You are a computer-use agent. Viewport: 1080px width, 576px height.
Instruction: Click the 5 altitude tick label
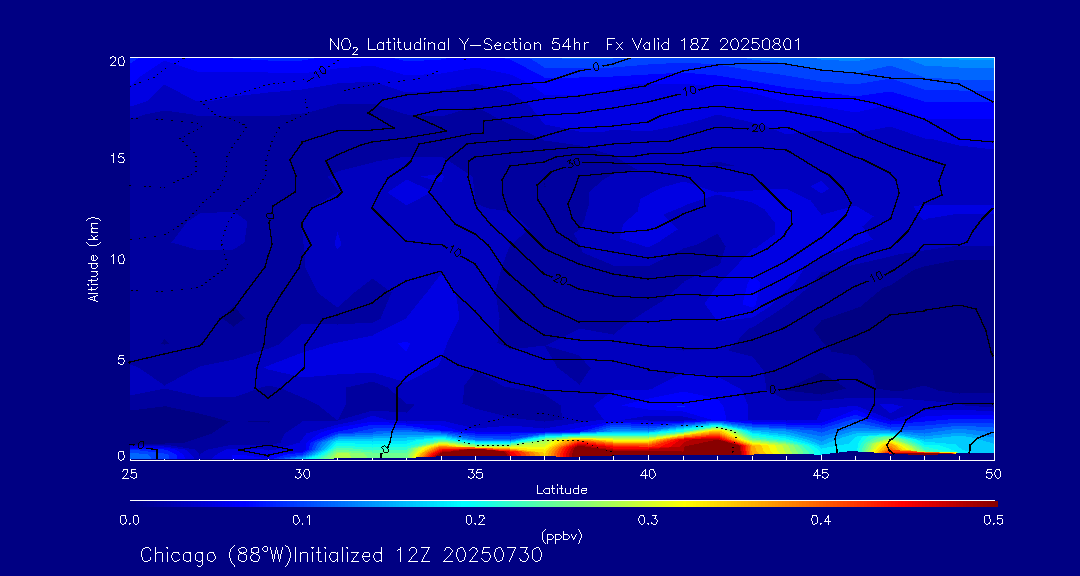[x=118, y=359]
